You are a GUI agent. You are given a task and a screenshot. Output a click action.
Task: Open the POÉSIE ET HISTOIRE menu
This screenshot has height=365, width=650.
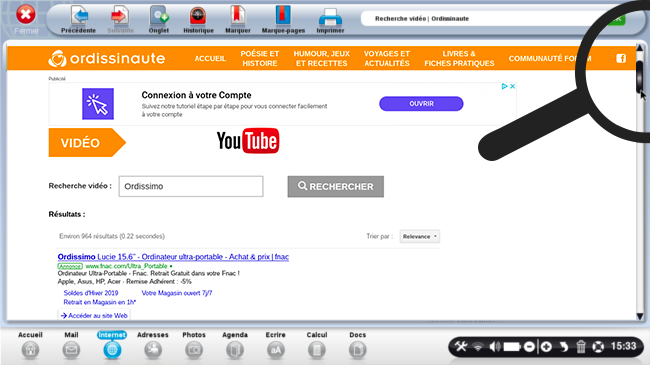click(260, 58)
